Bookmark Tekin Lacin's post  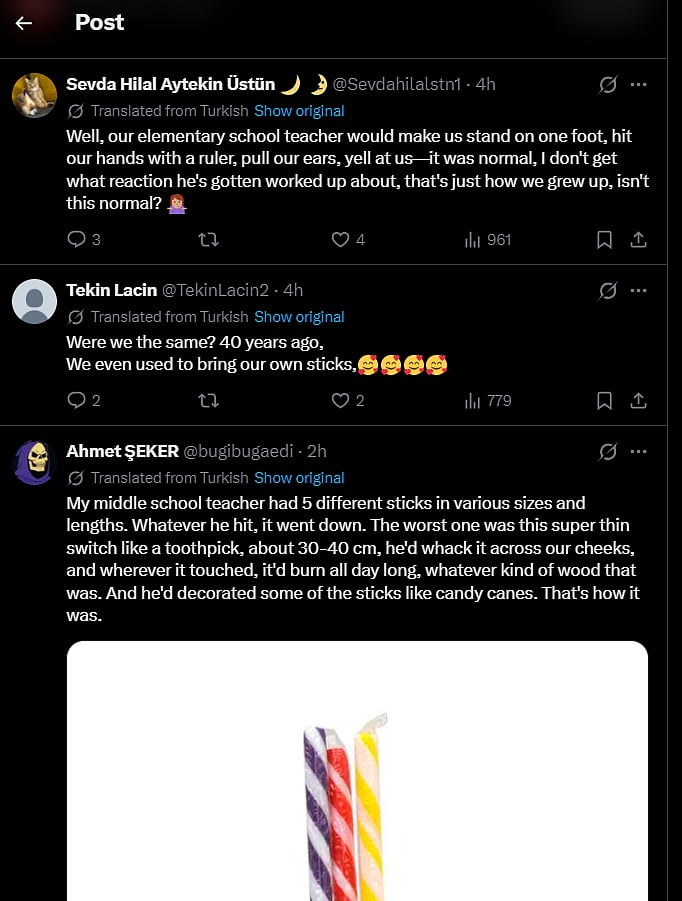[605, 400]
